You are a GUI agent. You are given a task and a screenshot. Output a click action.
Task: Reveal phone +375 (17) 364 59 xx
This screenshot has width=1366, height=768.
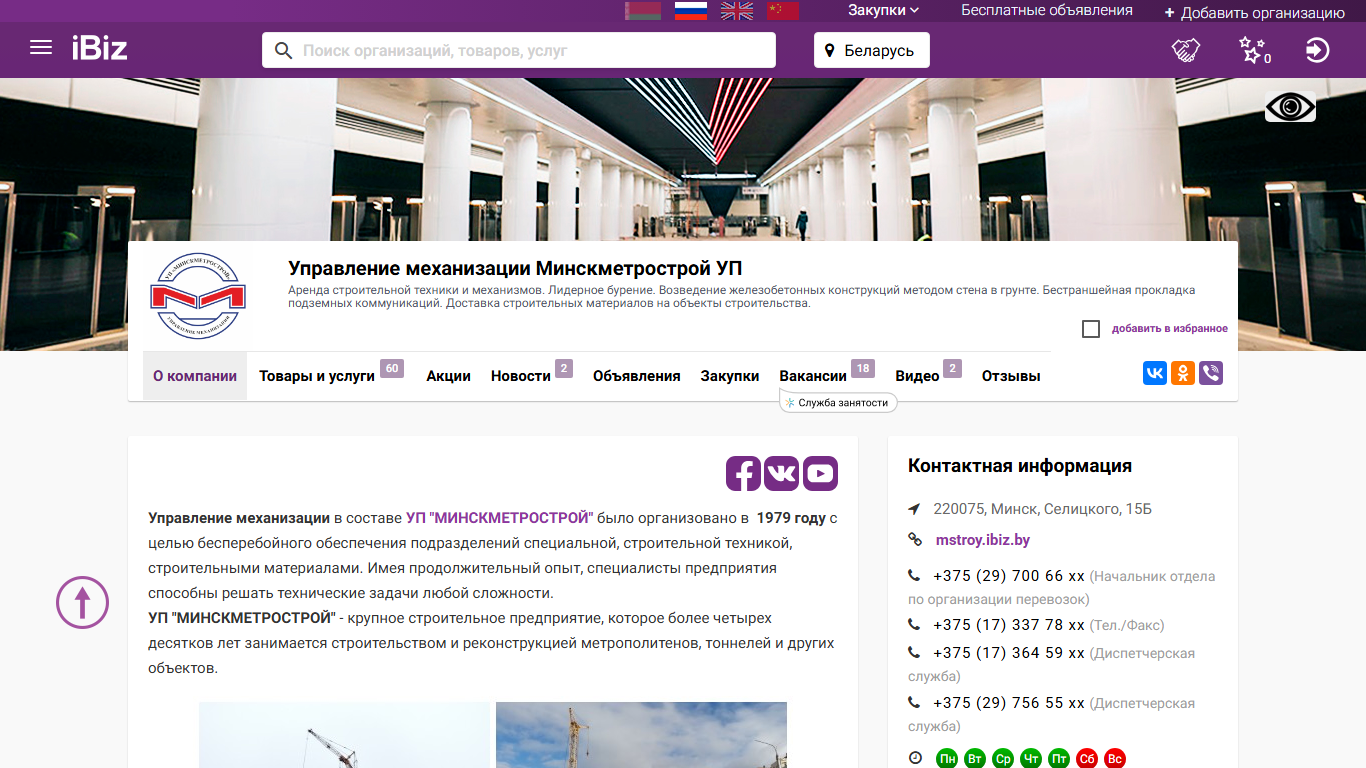(x=1008, y=653)
